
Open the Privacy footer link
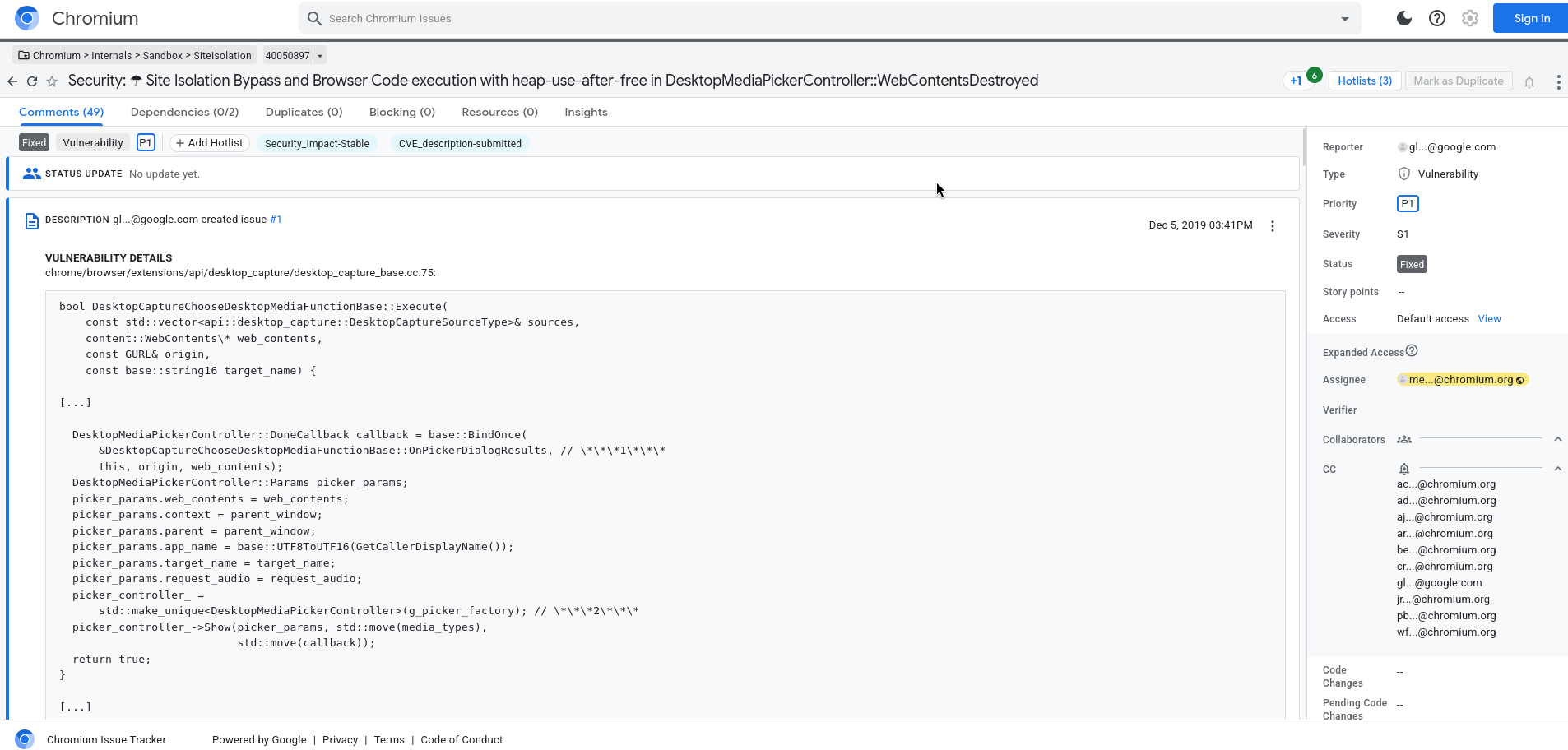point(340,739)
